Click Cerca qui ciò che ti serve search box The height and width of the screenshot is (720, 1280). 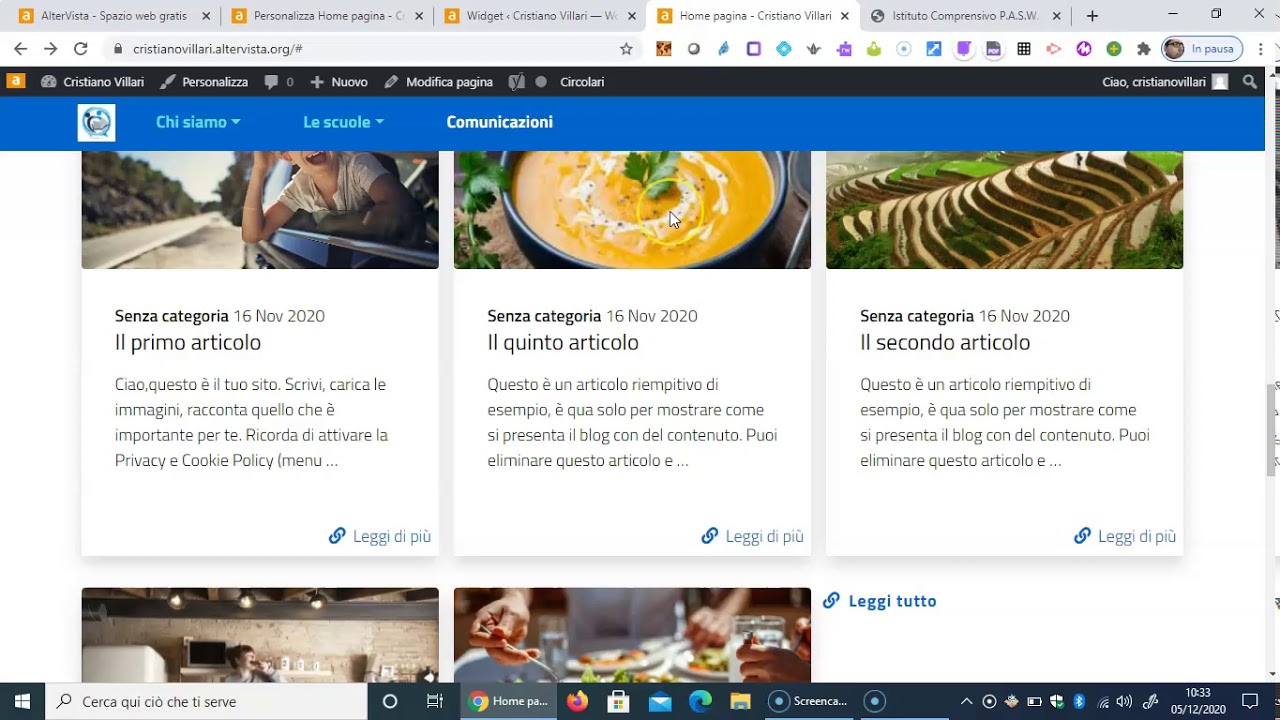(x=207, y=701)
